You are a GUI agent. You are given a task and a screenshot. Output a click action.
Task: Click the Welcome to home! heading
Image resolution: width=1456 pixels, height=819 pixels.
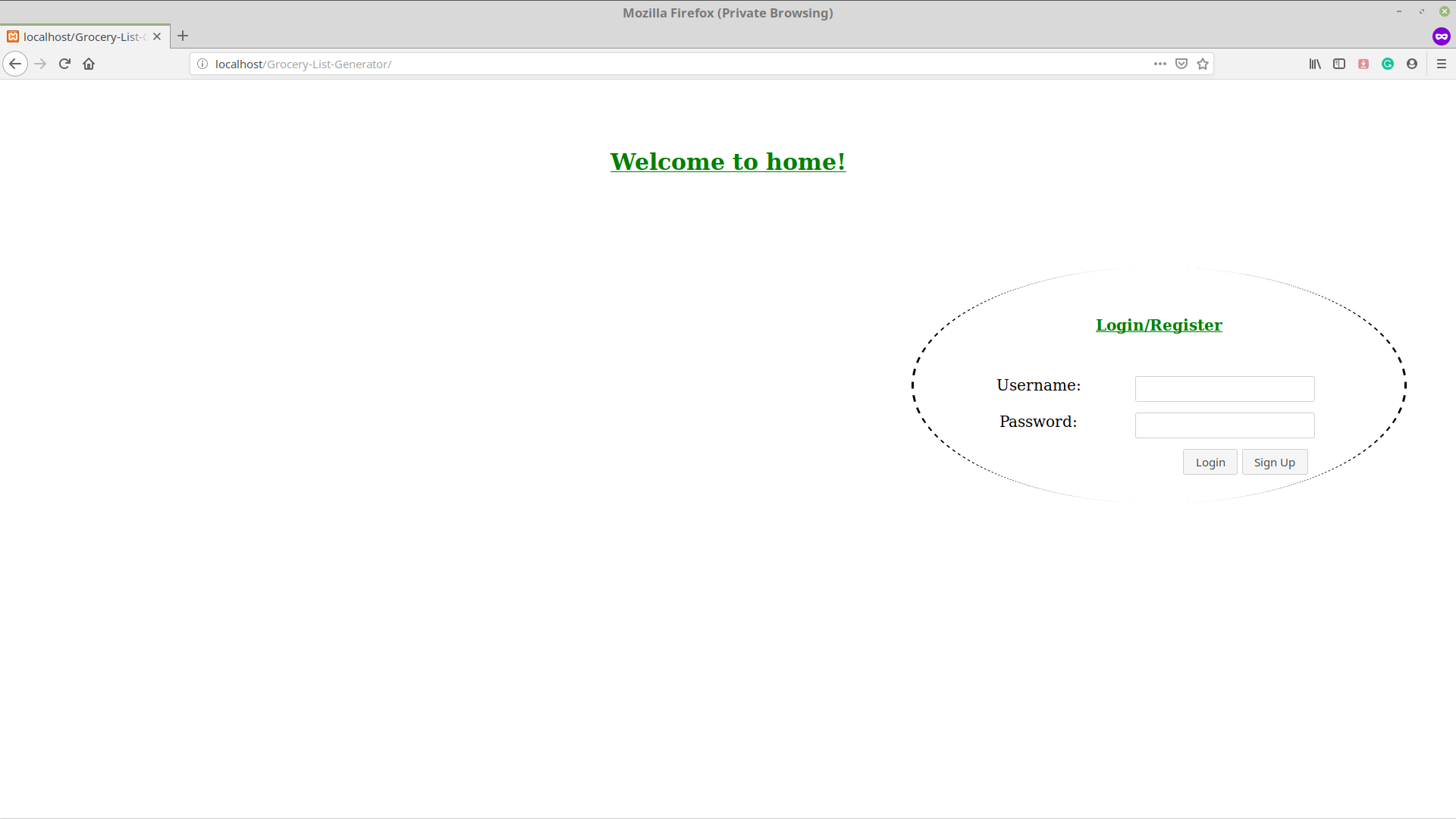click(x=728, y=162)
